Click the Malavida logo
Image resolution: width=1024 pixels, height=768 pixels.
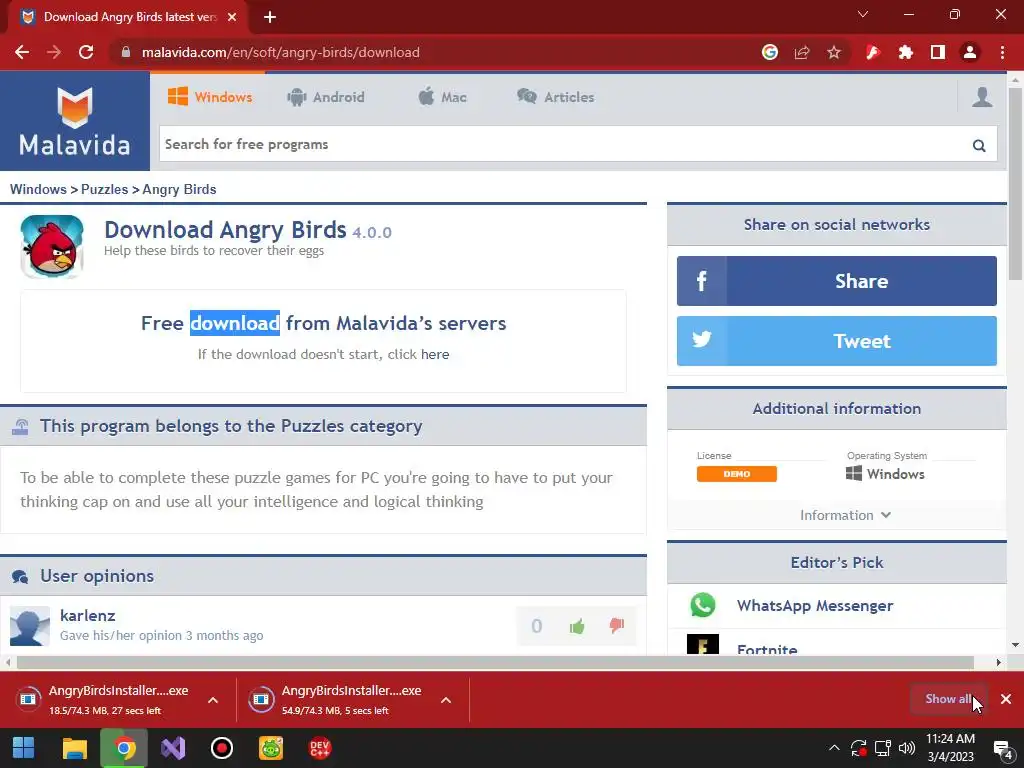(x=74, y=121)
